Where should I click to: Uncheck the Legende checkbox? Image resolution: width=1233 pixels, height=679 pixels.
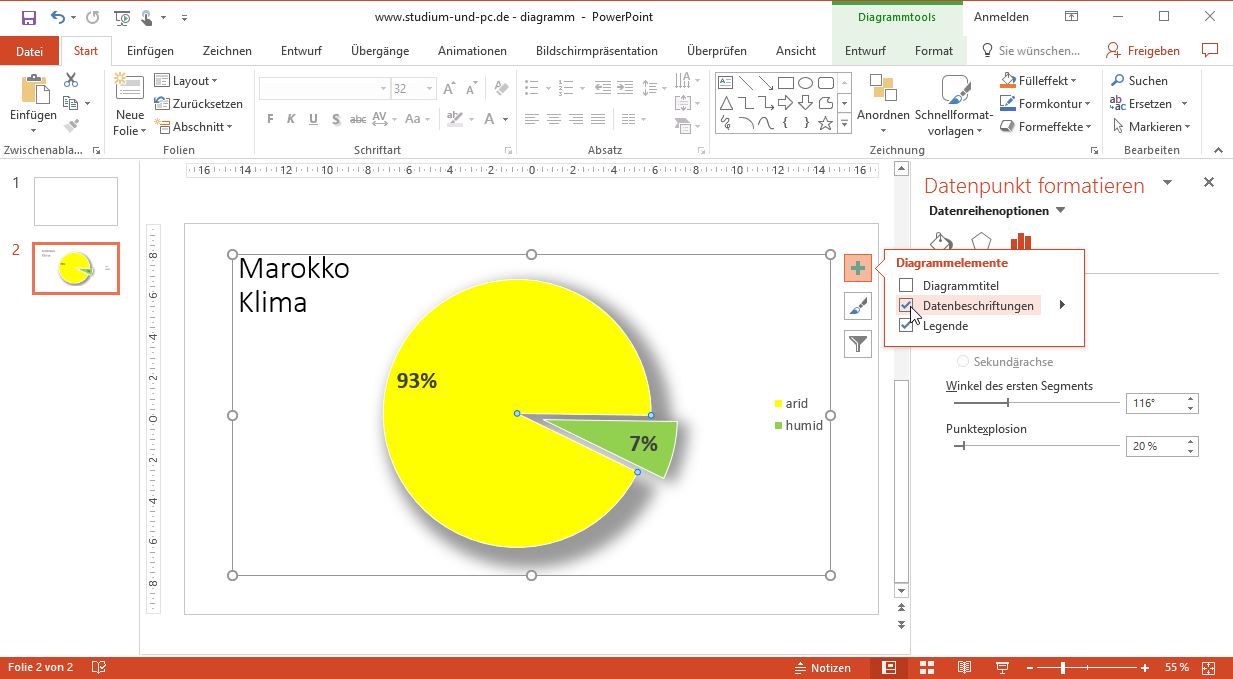tap(906, 326)
